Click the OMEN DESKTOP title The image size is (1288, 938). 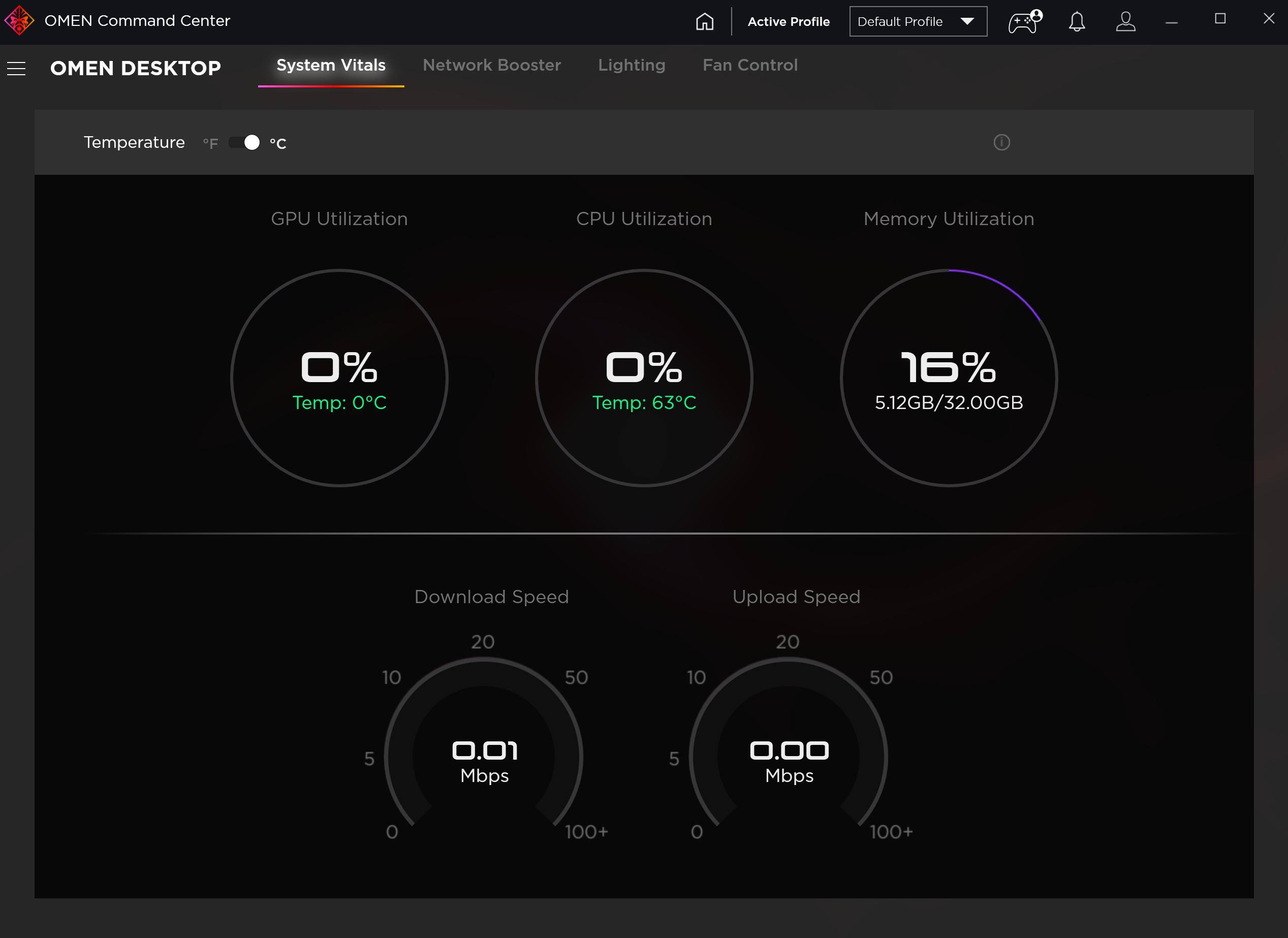(135, 68)
